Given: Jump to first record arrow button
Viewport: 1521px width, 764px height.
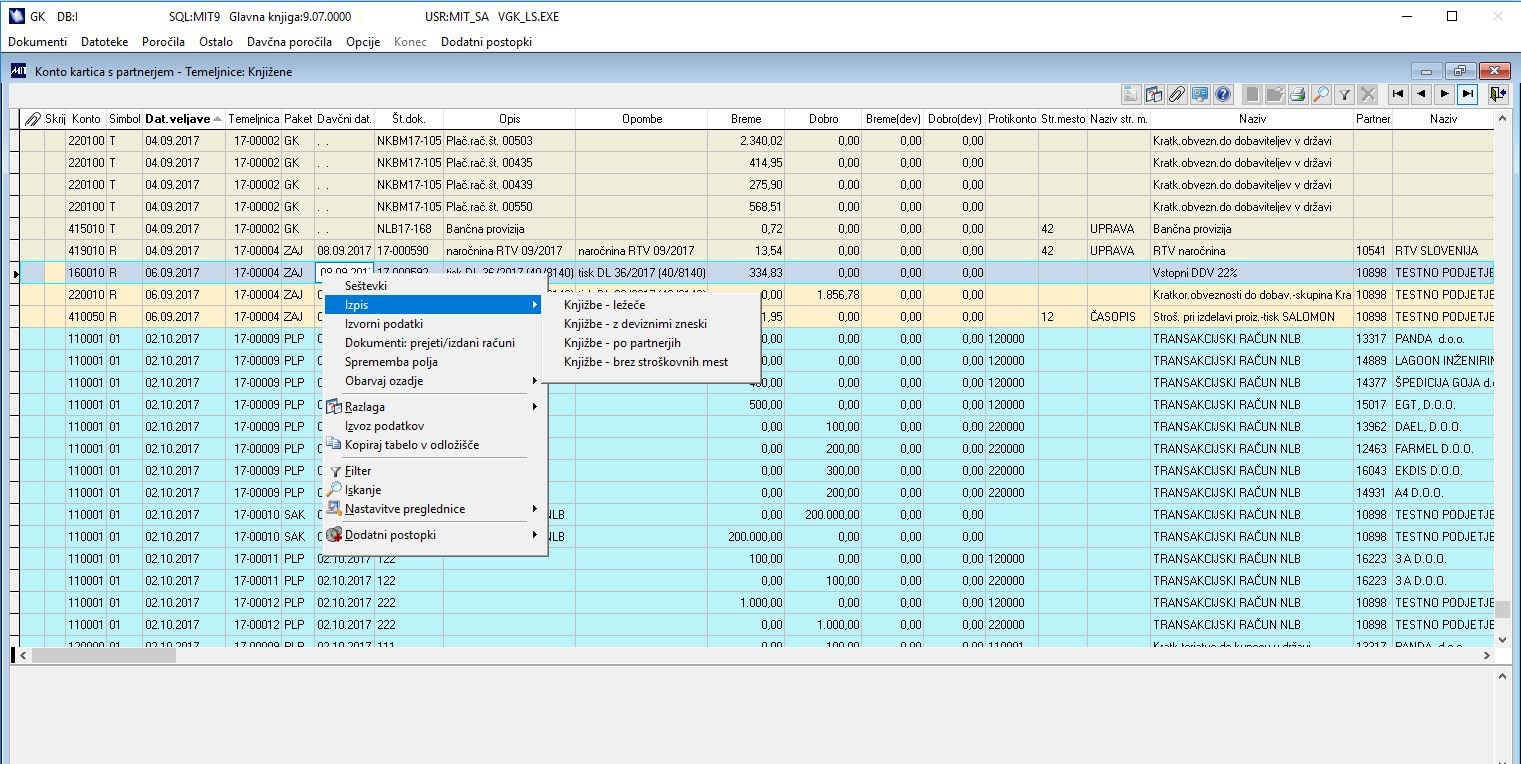Looking at the screenshot, I should [1397, 95].
